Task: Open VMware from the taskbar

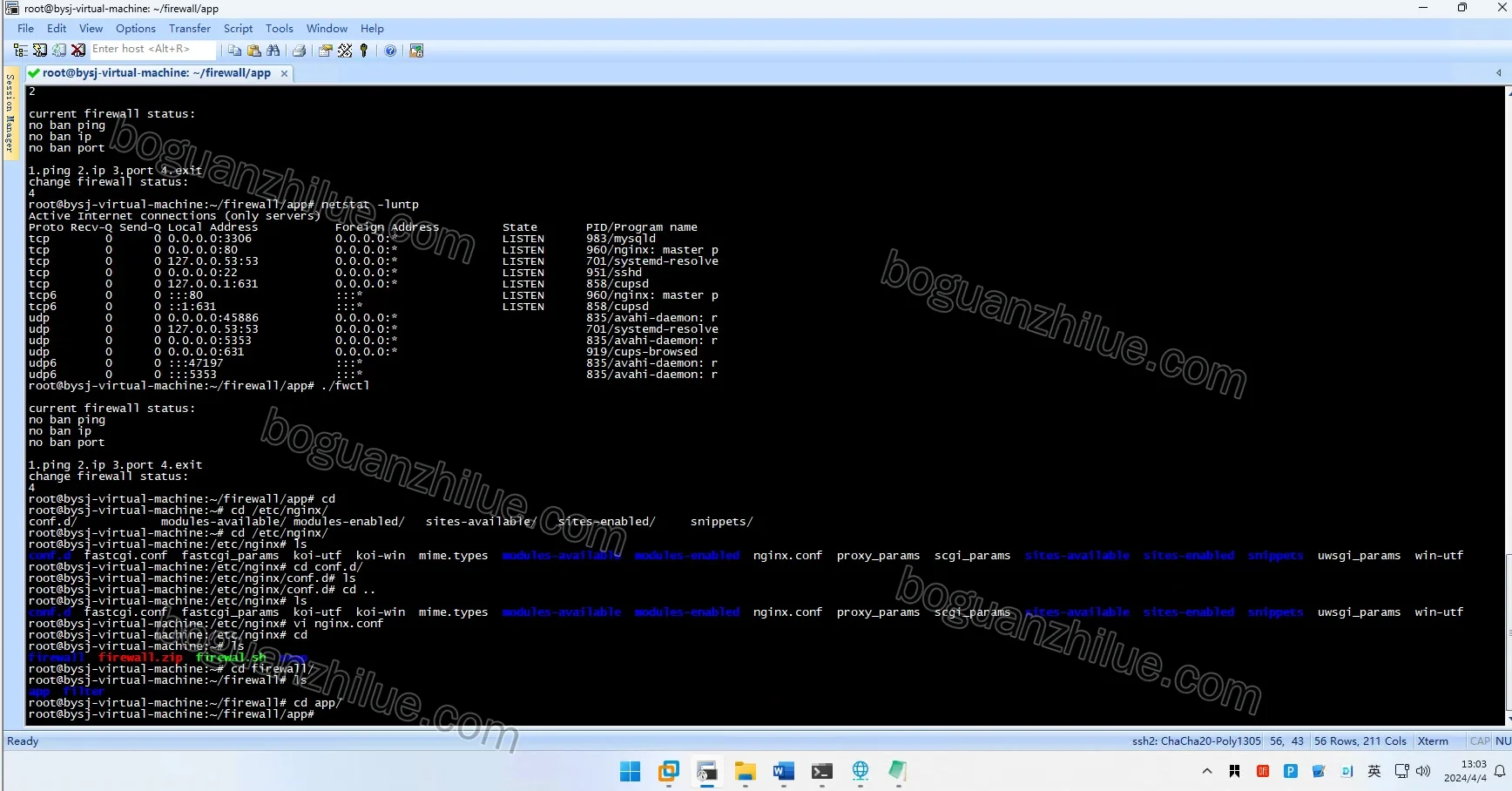Action: (x=669, y=771)
